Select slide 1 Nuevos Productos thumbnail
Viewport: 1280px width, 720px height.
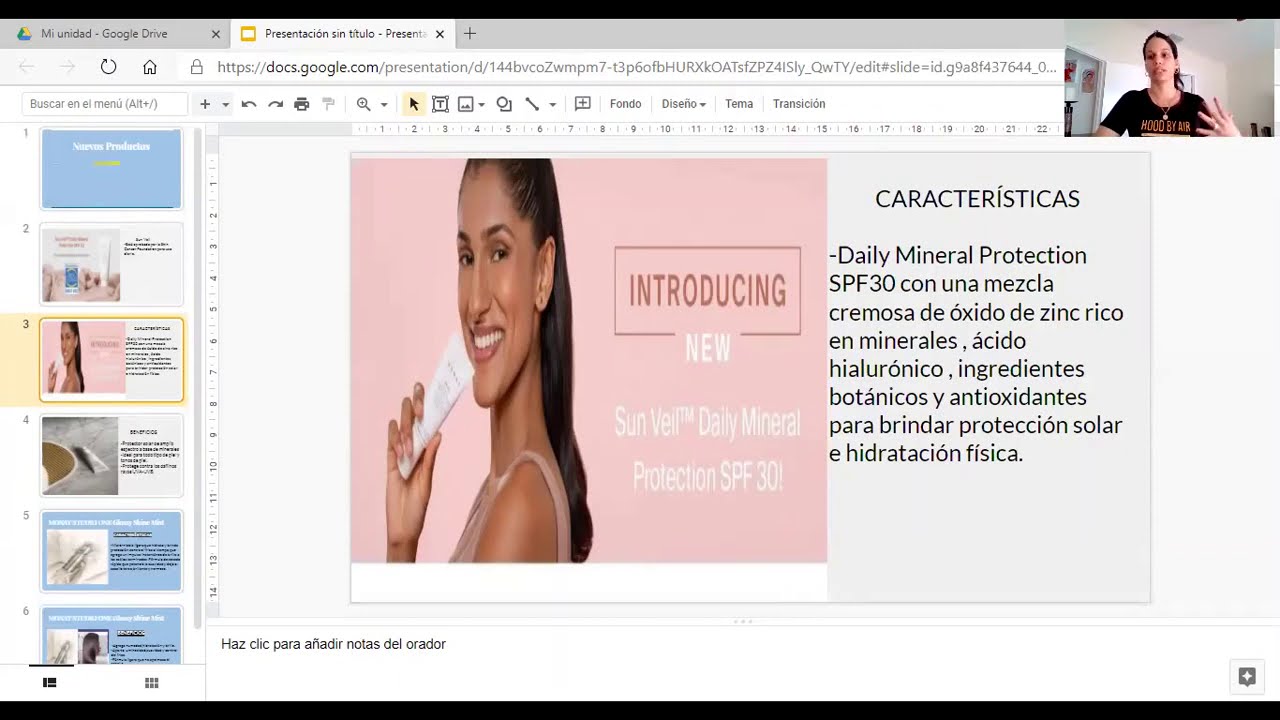tap(111, 168)
